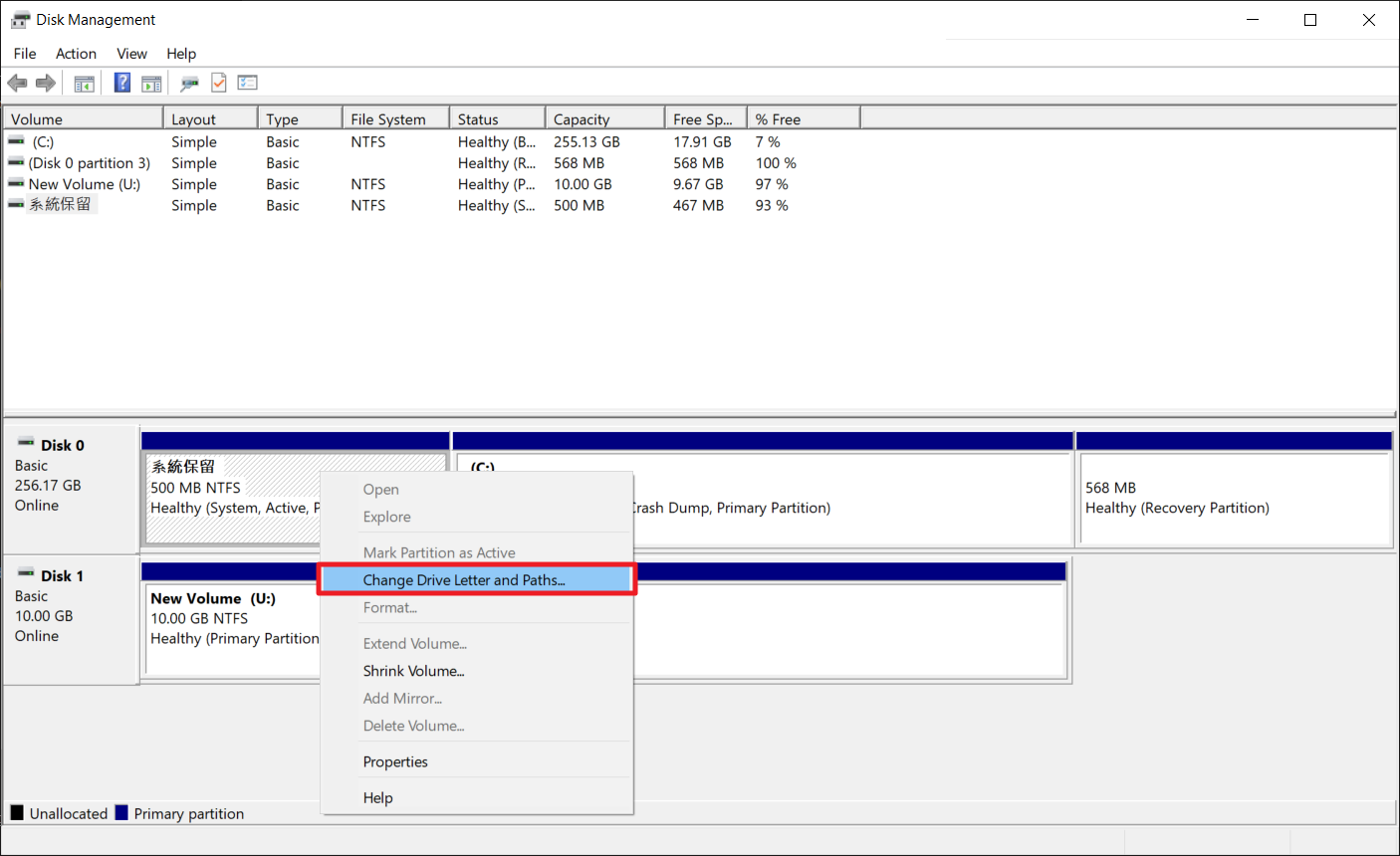Screen dimensions: 1400x856
Task: Select the Disk 1 header panel
Action: (71, 619)
